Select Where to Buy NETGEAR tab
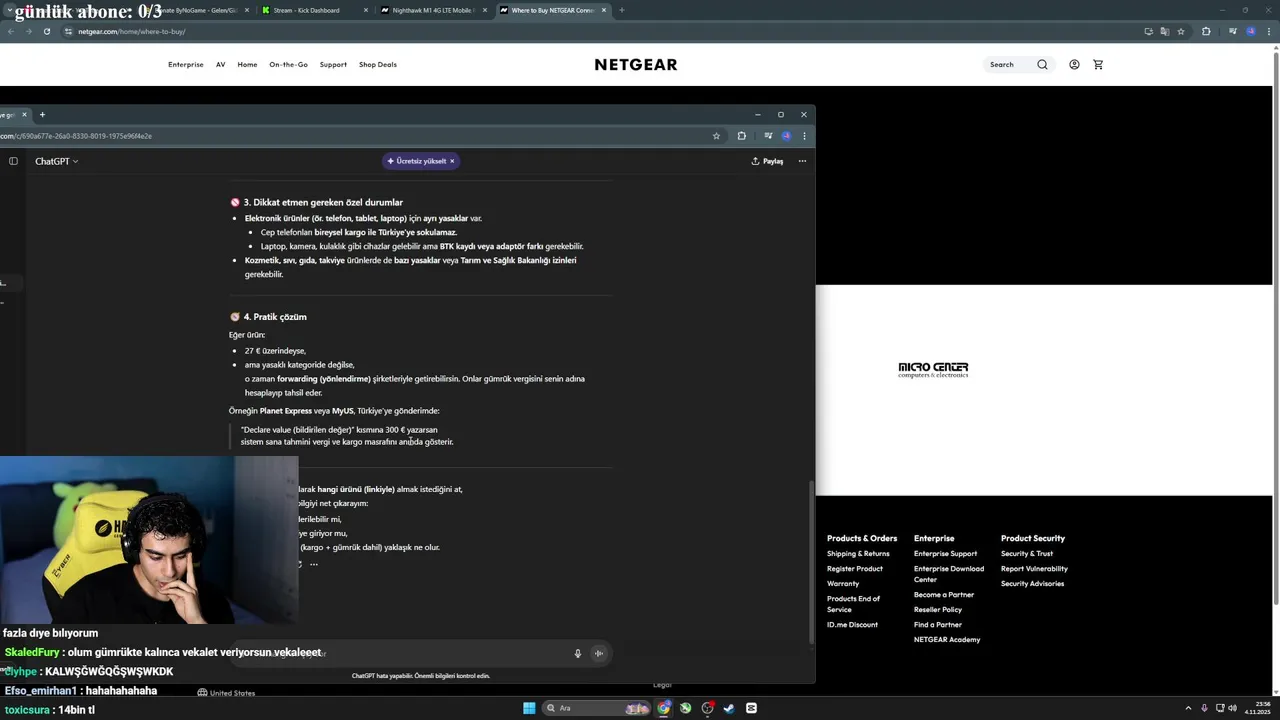1280x720 pixels. [x=553, y=10]
